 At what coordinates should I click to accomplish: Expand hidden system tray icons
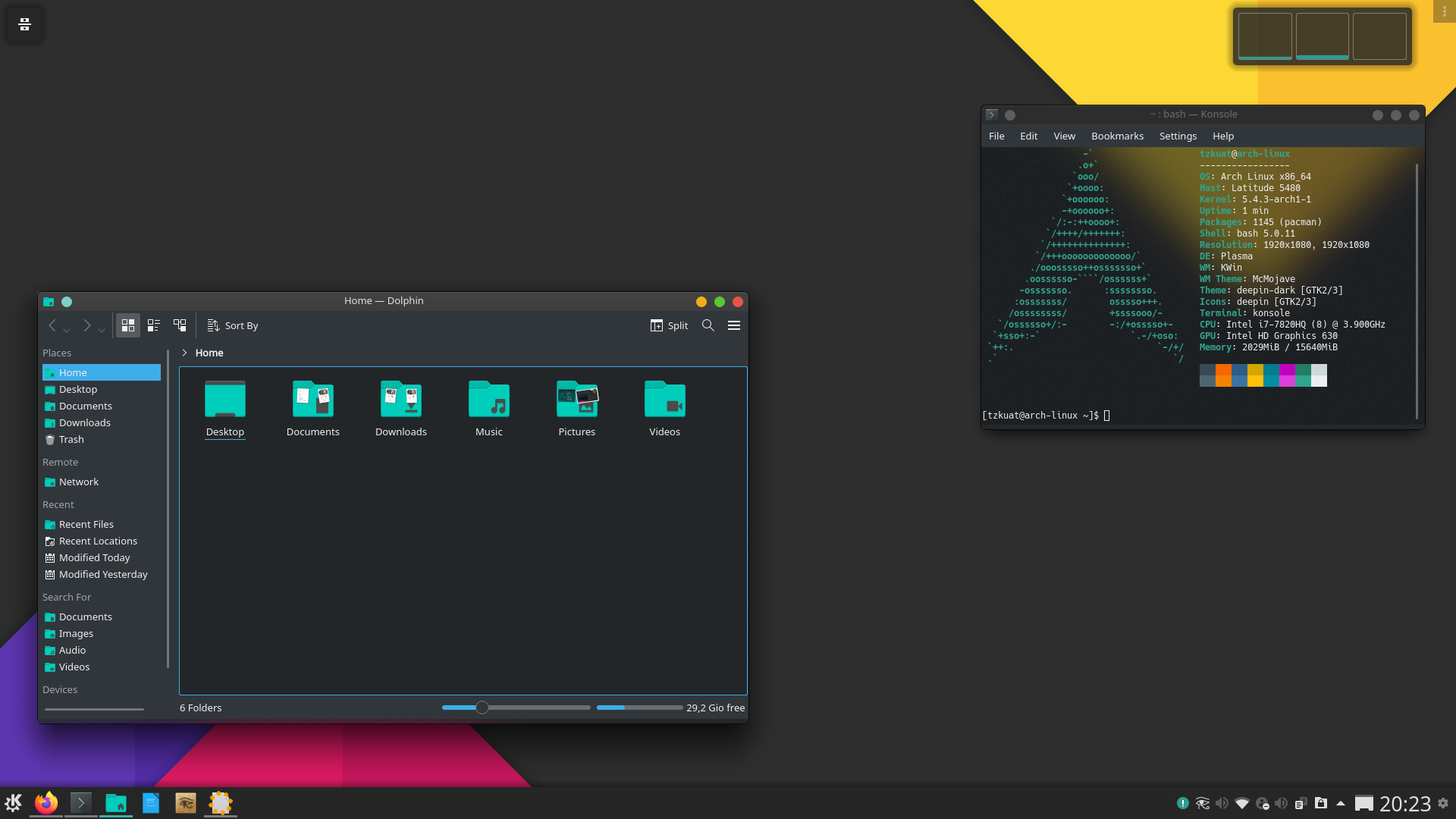click(x=1339, y=802)
